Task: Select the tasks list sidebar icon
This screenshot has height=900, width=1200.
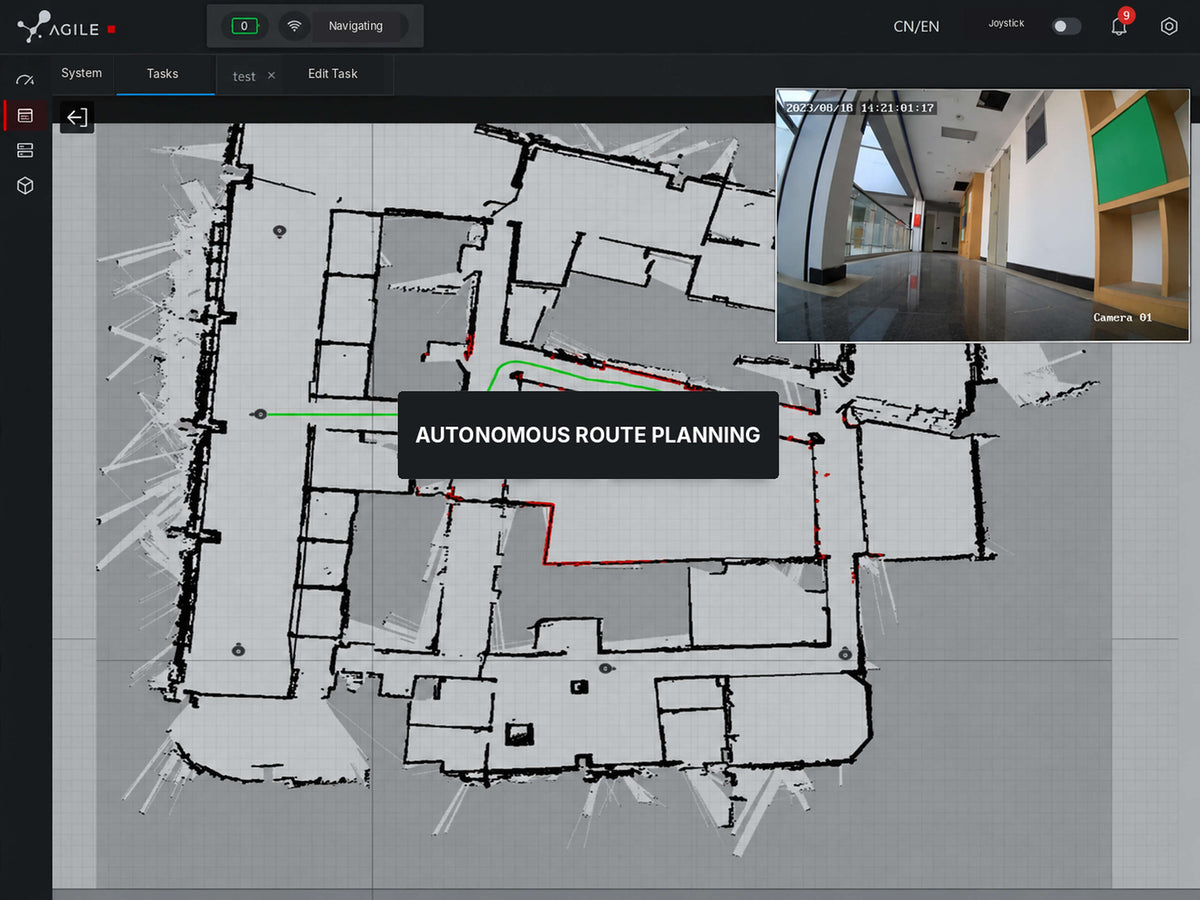Action: 26,116
